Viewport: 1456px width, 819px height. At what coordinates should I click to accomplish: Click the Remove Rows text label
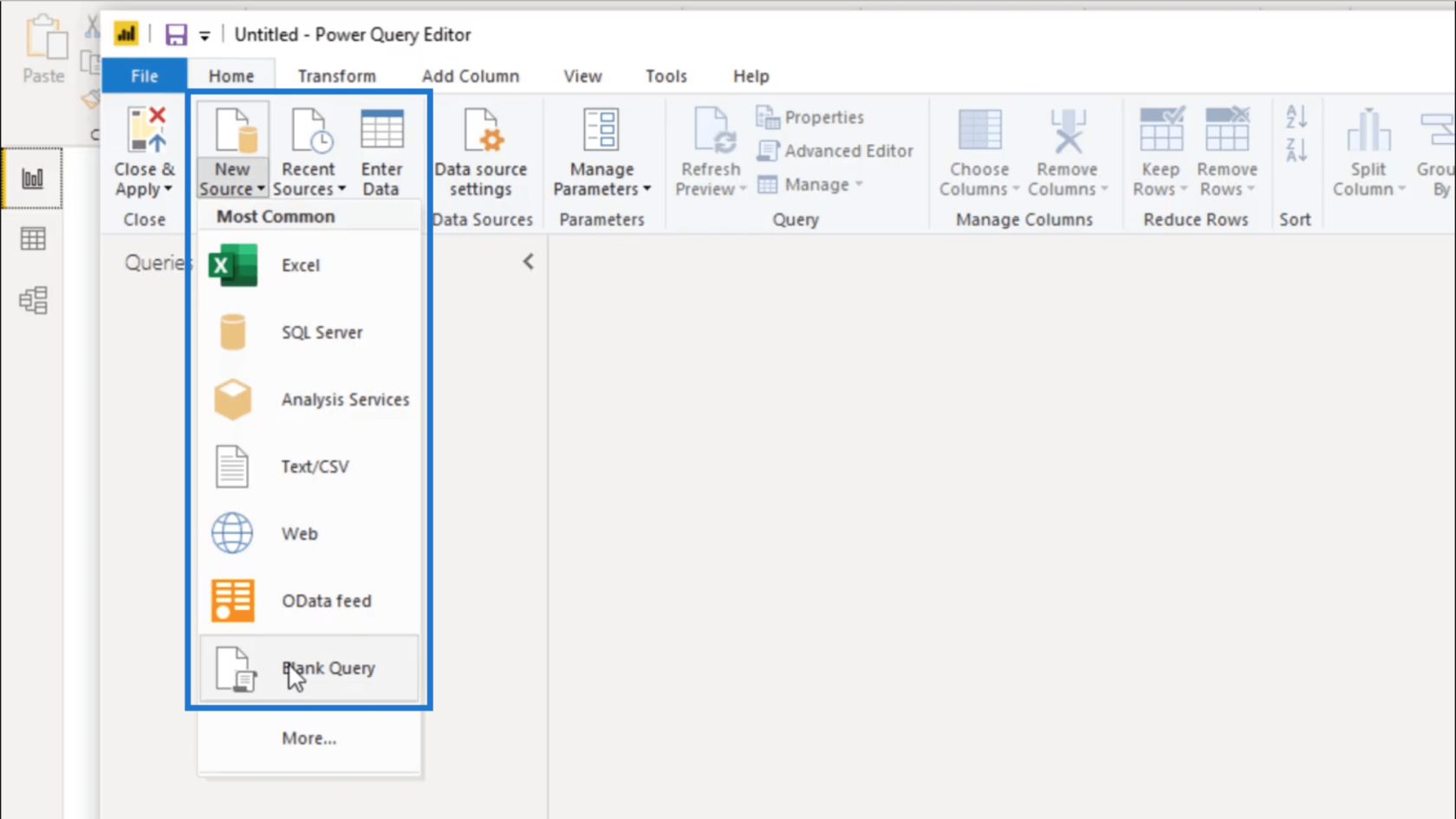(x=1227, y=179)
